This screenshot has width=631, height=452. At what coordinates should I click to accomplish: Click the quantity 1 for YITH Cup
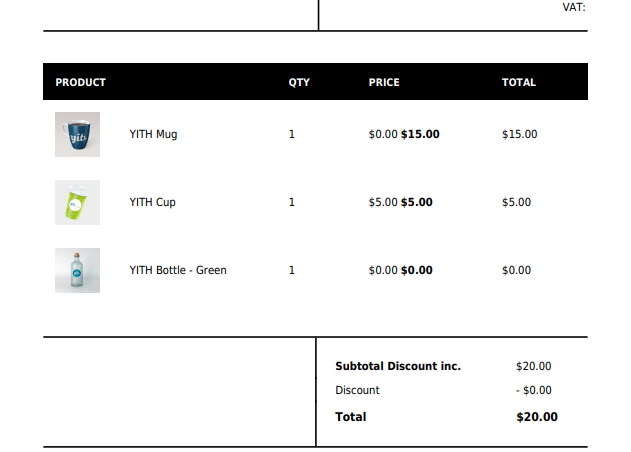[292, 202]
